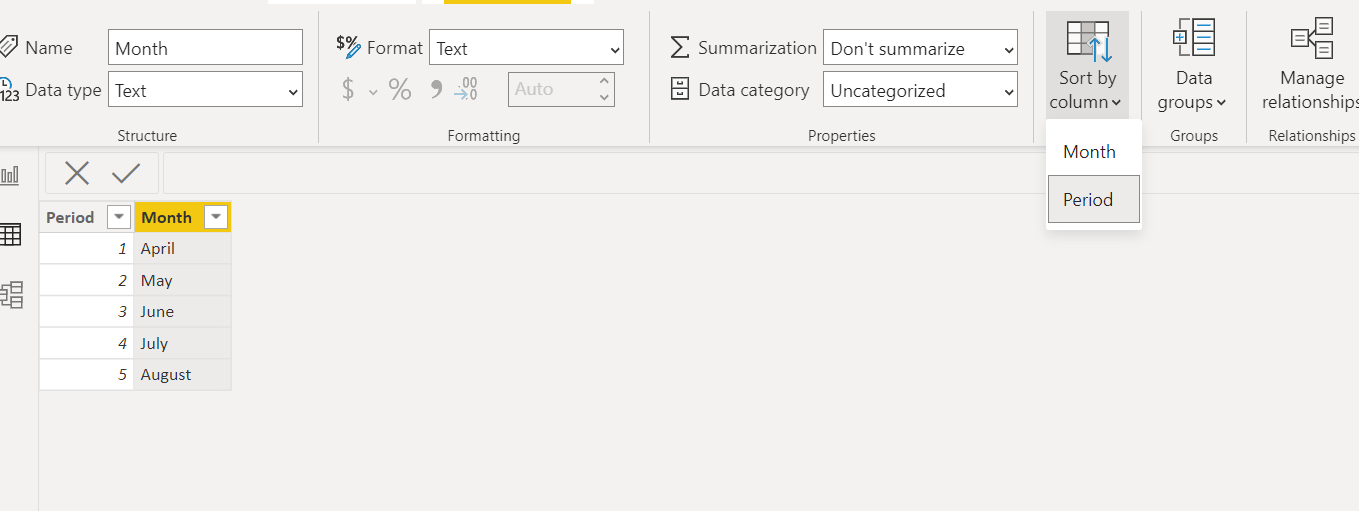1359x511 pixels.
Task: Open the Data groups menu
Action: coord(1193,65)
